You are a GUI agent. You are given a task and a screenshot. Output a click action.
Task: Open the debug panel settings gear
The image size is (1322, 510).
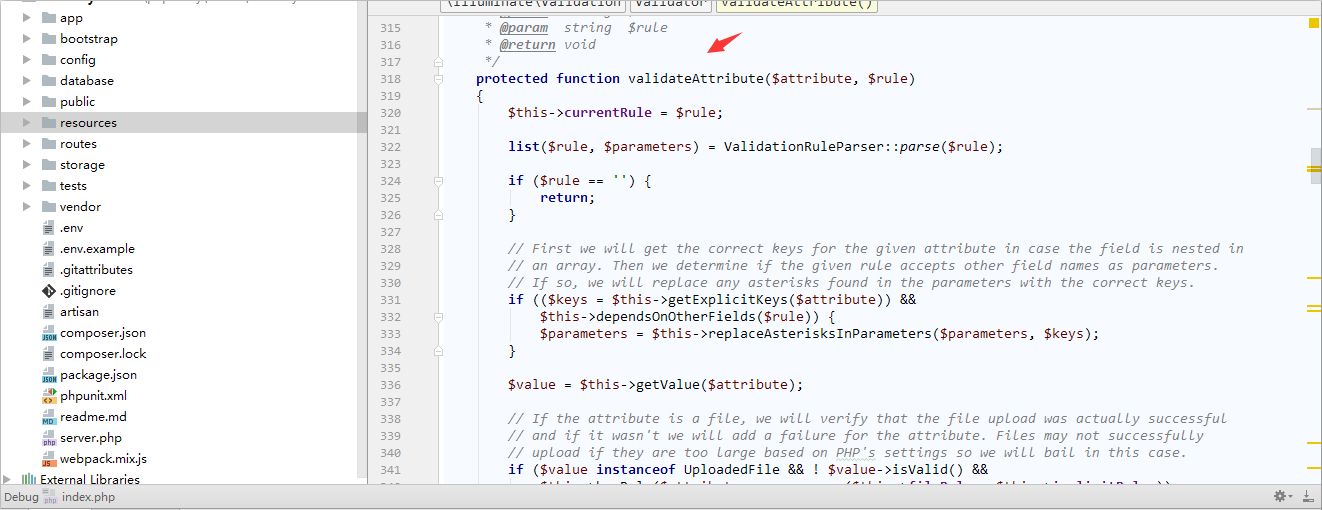[1279, 496]
